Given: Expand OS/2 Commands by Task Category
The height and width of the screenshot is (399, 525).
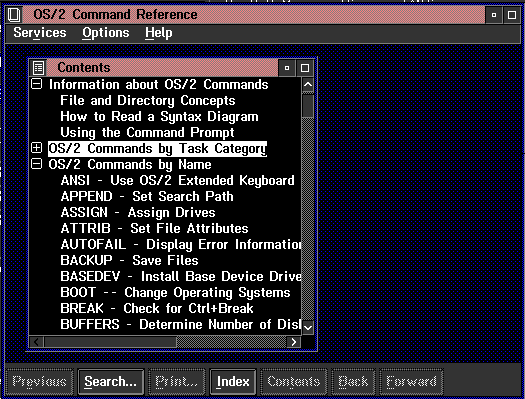Looking at the screenshot, I should [36, 148].
